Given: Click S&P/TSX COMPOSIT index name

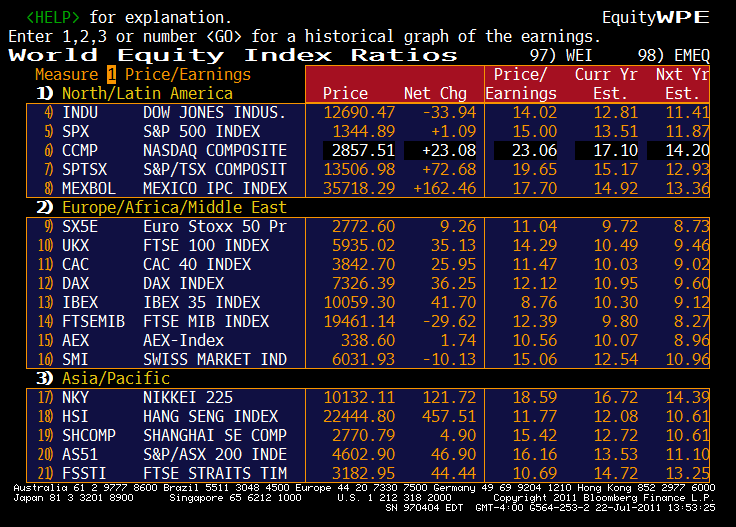Looking at the screenshot, I should pyautogui.click(x=215, y=169).
